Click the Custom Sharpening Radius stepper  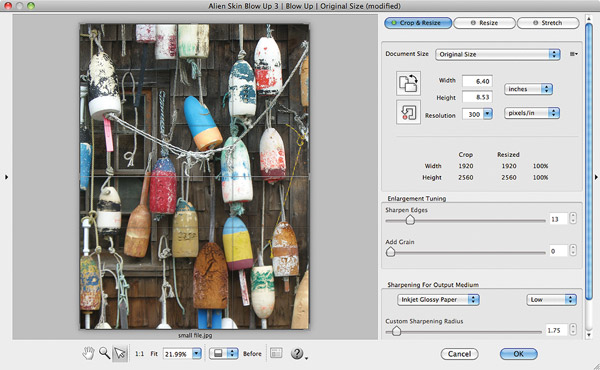pyautogui.click(x=573, y=329)
